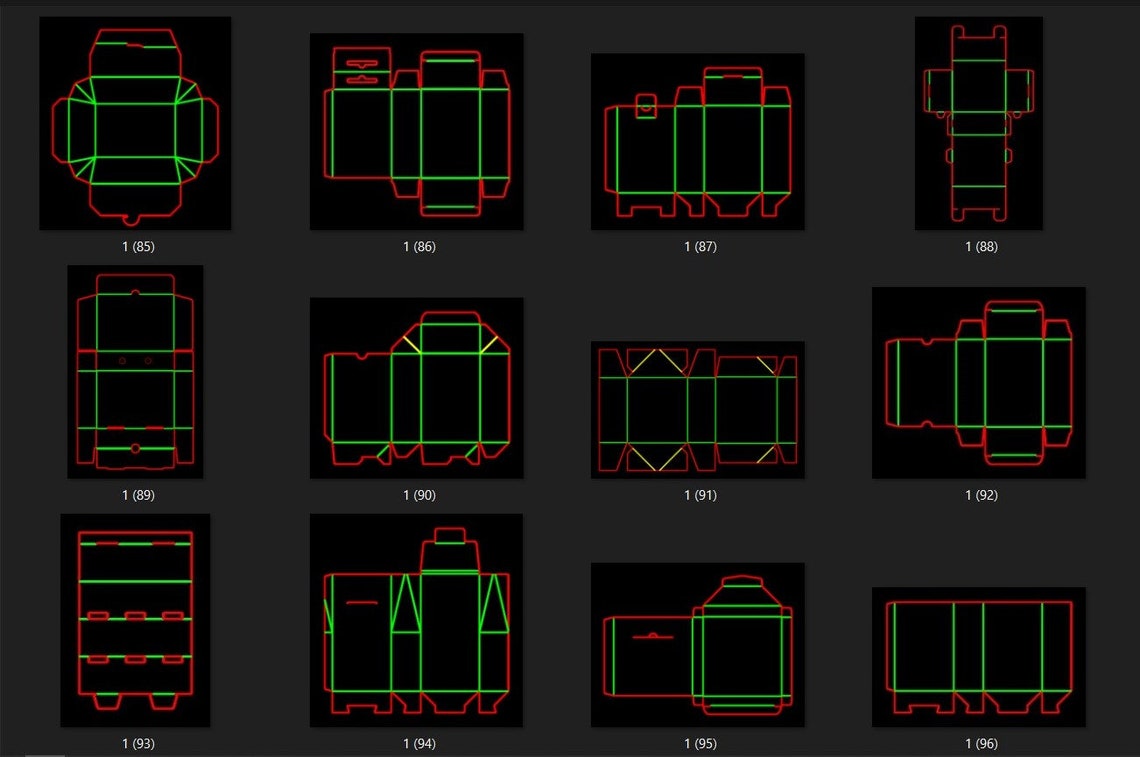The height and width of the screenshot is (757, 1140).
Task: Select the thumbnail for file 1 (93)
Action: (x=135, y=620)
